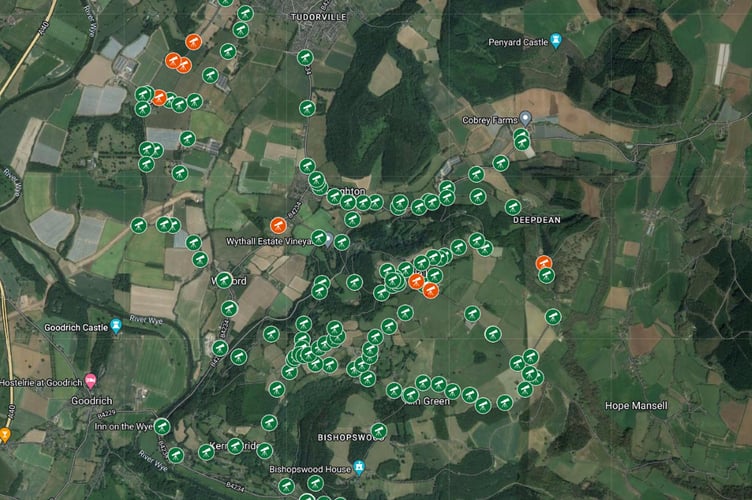Viewport: 752px width, 500px height.
Task: Click the Hostelrie at Goodrich hotel icon
Action: [x=90, y=382]
